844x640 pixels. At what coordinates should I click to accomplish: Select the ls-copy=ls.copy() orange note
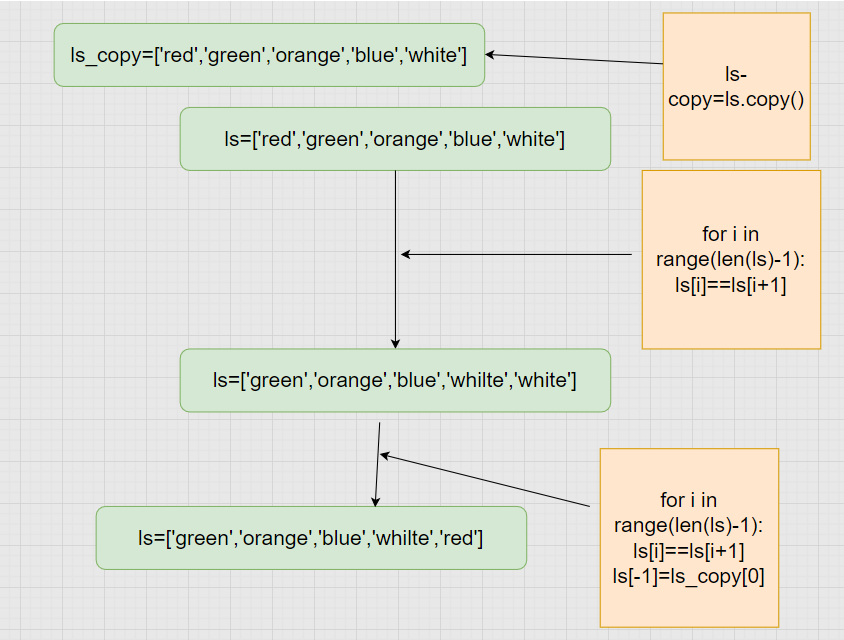[736, 87]
